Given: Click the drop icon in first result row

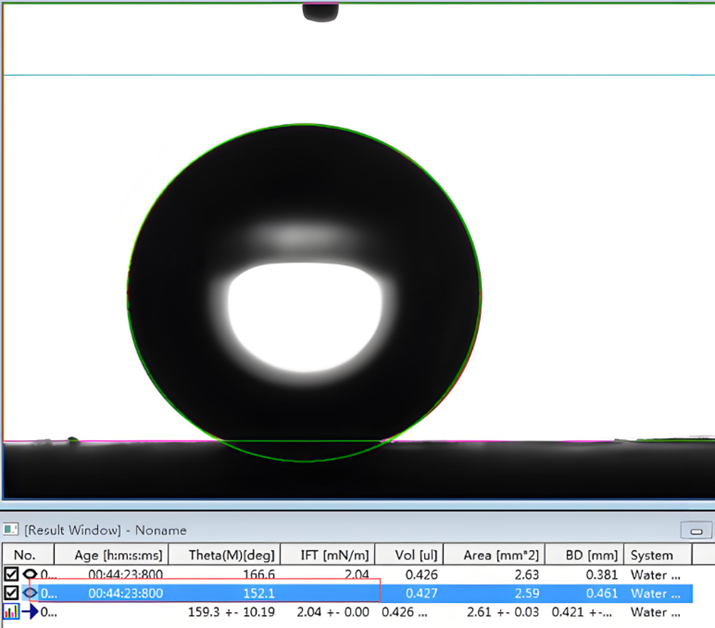Looking at the screenshot, I should pos(31,574).
